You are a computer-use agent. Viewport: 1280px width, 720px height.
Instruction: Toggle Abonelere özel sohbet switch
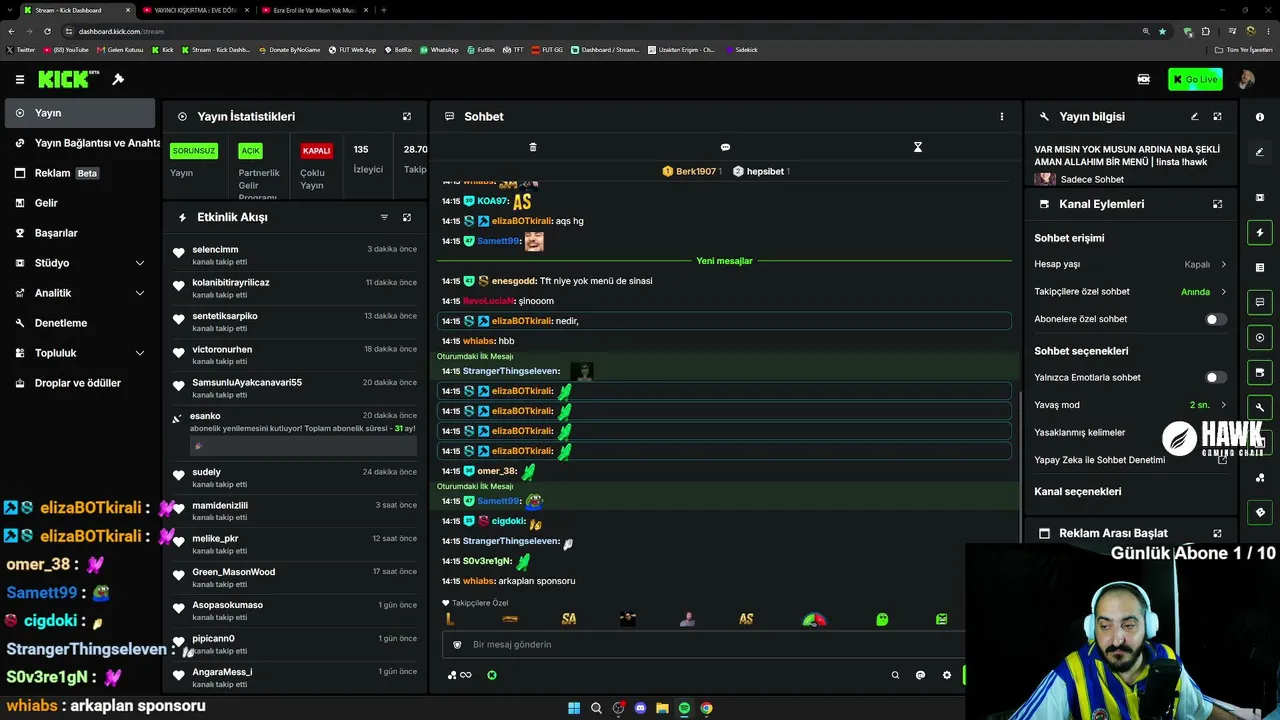coord(1215,319)
